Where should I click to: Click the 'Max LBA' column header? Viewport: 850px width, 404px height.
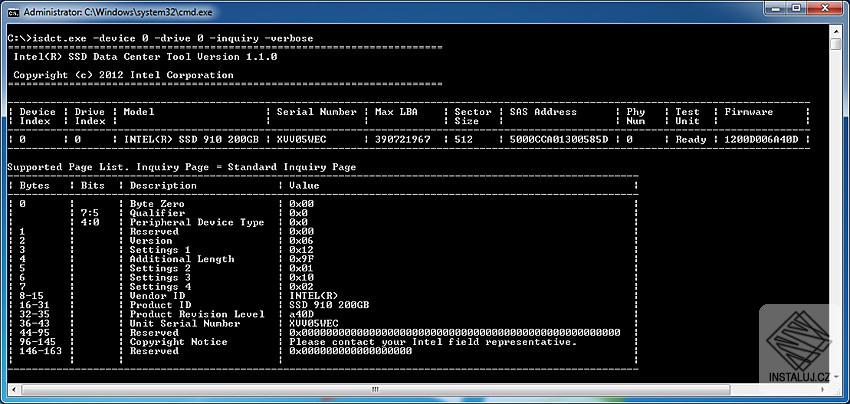point(396,112)
